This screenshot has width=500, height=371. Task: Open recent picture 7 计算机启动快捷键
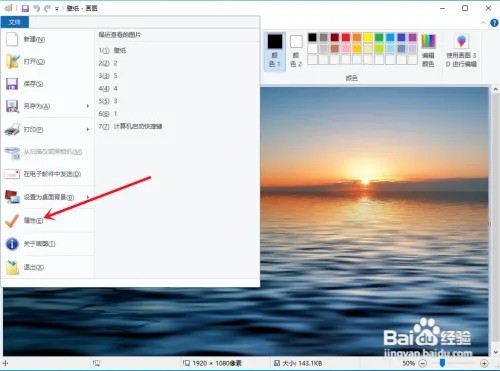click(177, 126)
